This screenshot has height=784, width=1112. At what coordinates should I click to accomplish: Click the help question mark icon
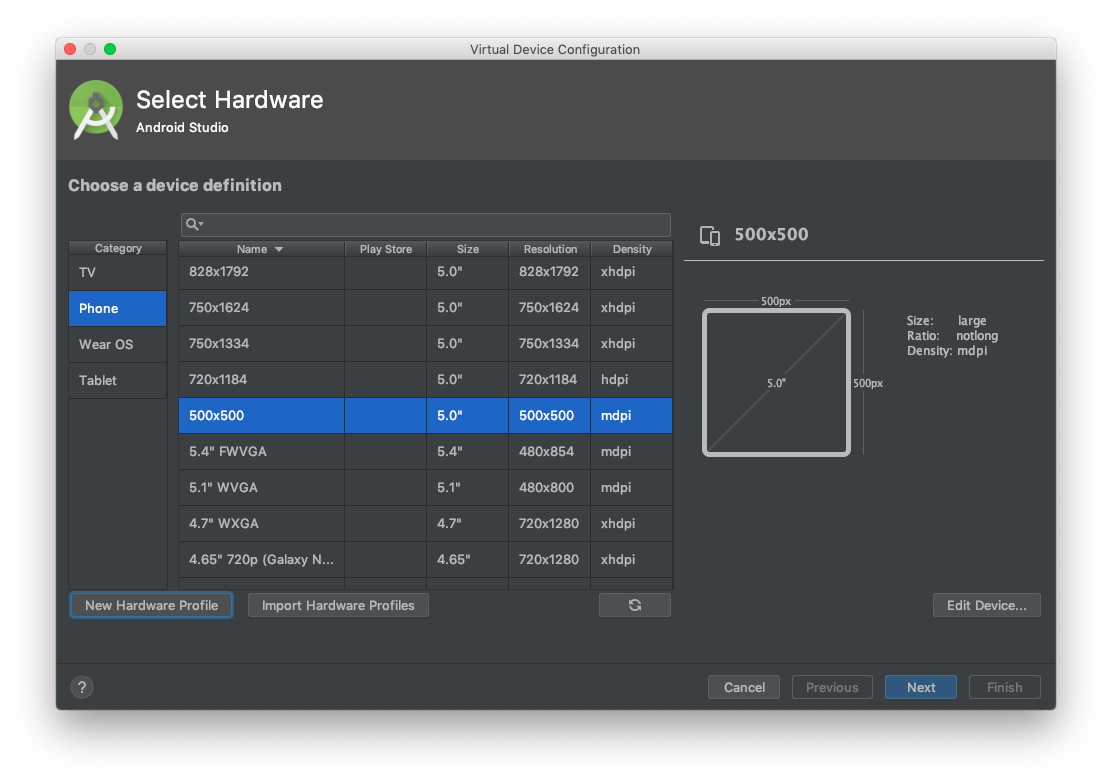(82, 687)
